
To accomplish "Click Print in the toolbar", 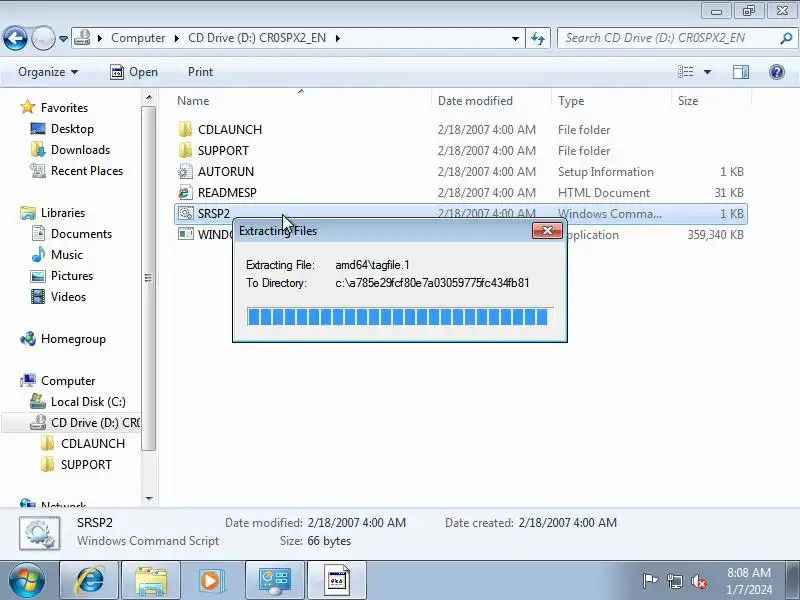I will coord(201,72).
